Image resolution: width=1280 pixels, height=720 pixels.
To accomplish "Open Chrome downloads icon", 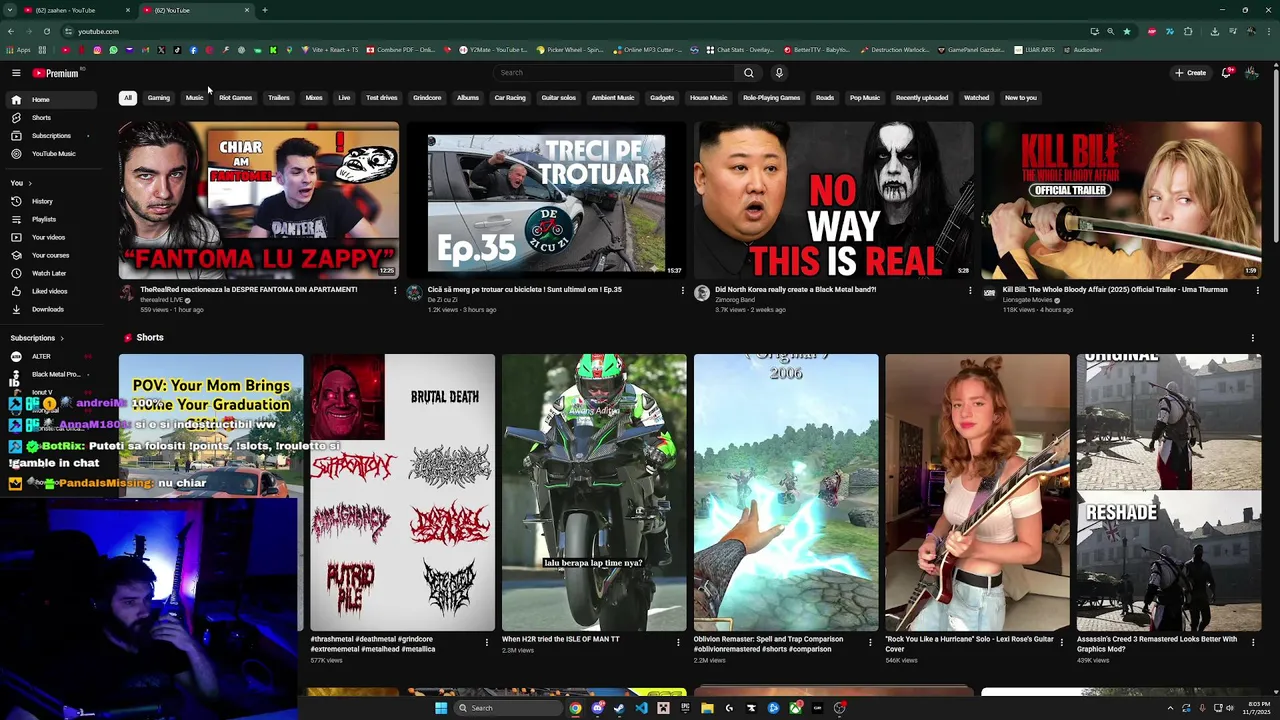I will [x=1214, y=31].
